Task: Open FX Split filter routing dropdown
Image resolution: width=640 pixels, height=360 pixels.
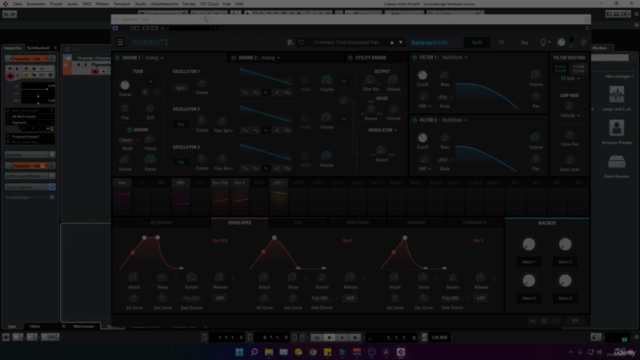Action: click(570, 78)
